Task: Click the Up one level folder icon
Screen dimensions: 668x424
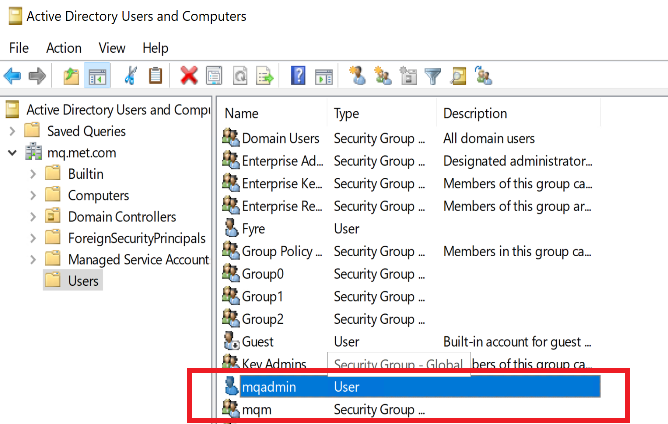Action: tap(71, 76)
